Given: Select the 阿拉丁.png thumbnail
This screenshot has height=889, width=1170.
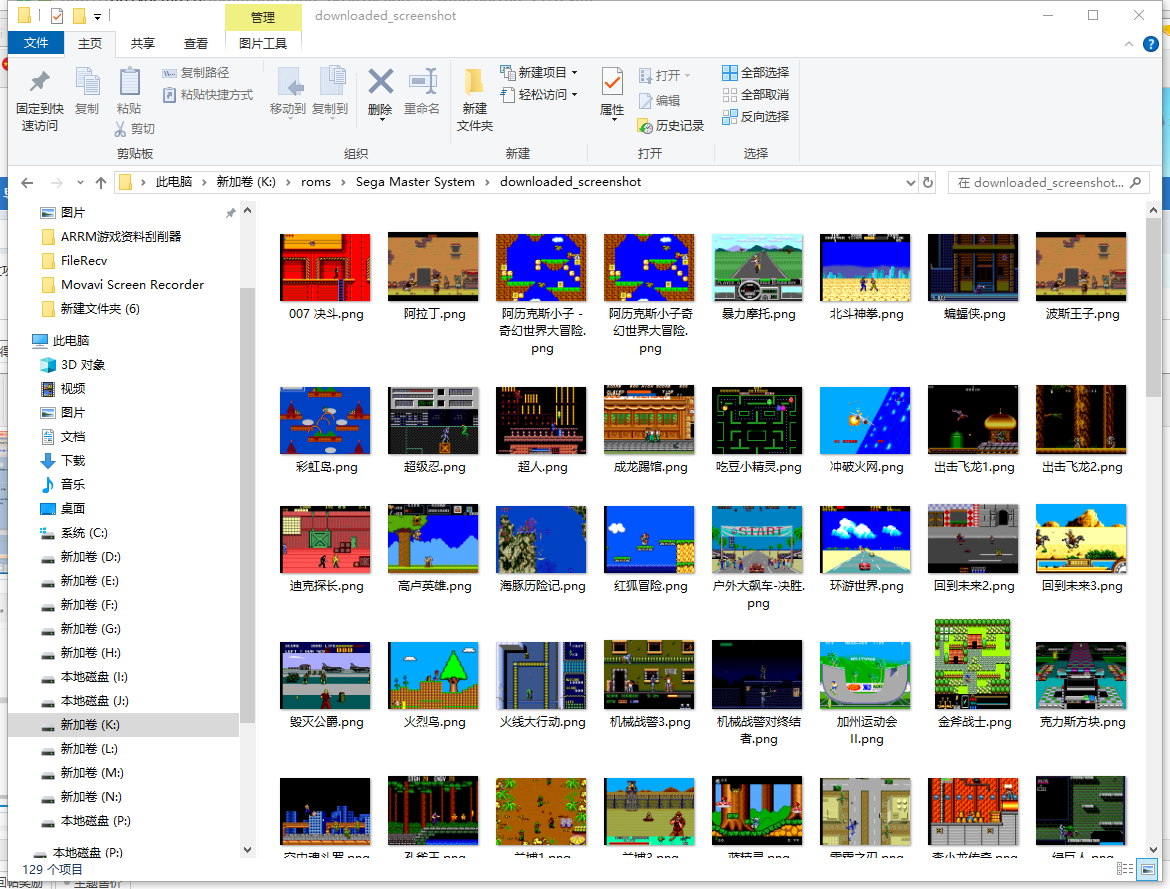Looking at the screenshot, I should [x=433, y=268].
